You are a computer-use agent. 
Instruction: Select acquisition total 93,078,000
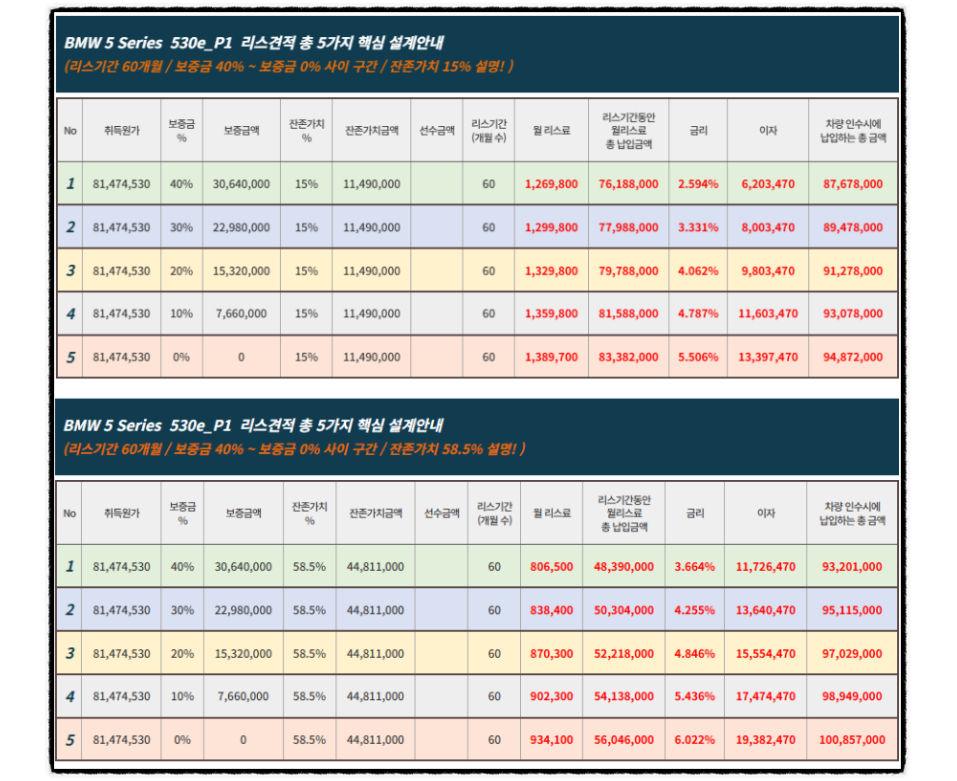(x=853, y=313)
